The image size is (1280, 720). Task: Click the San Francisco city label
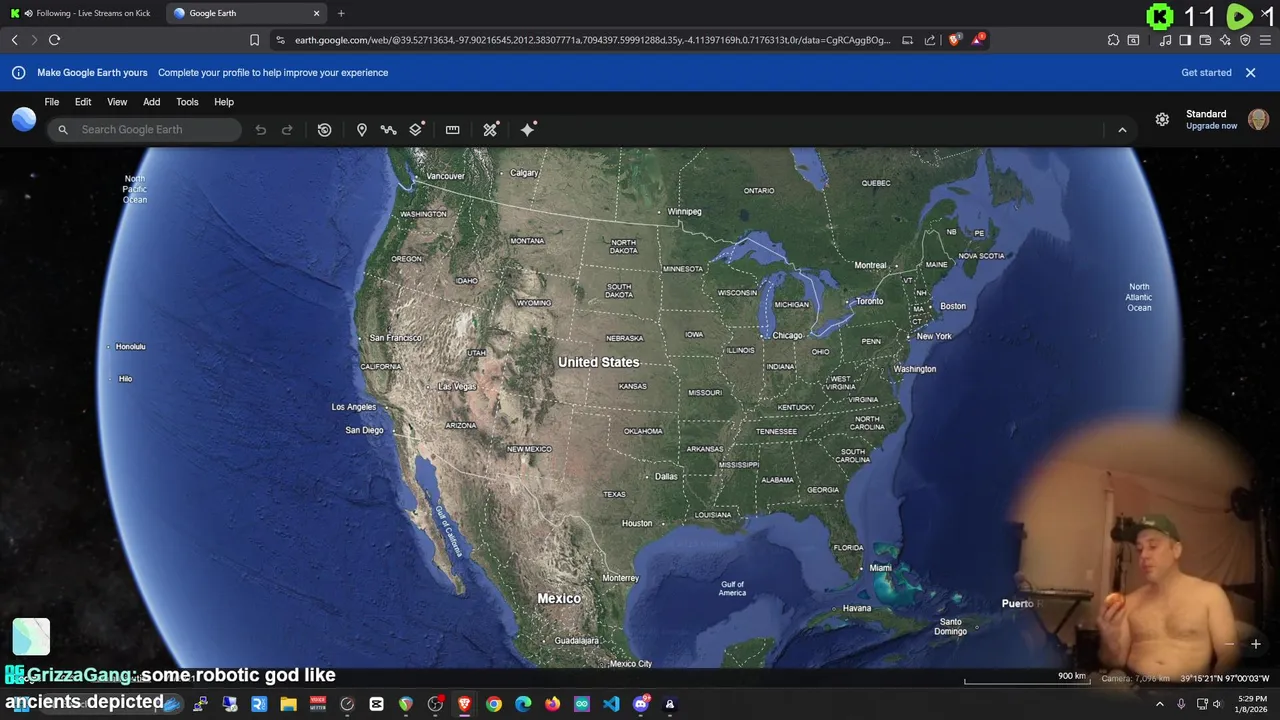tap(395, 338)
